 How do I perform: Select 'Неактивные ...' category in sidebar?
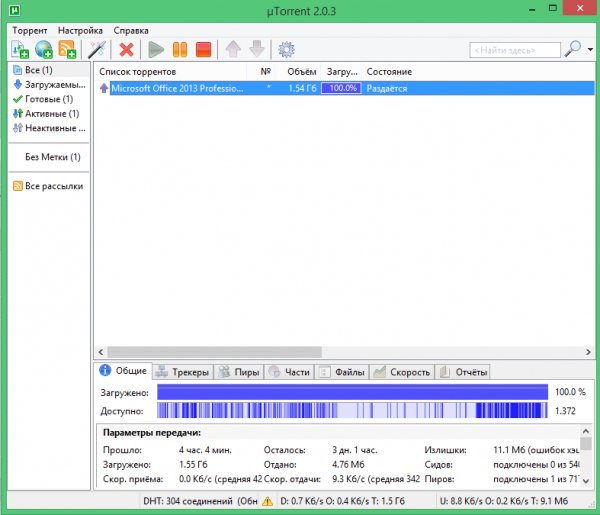[49, 128]
